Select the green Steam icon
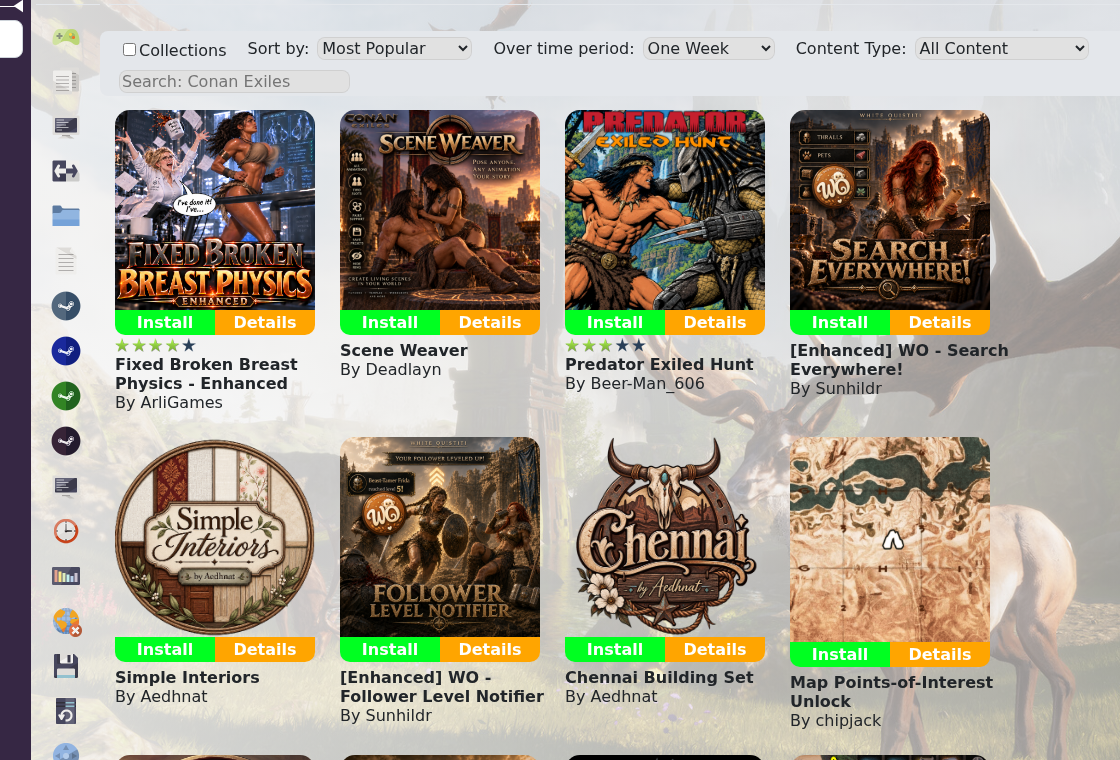1120x760 pixels. 66,396
